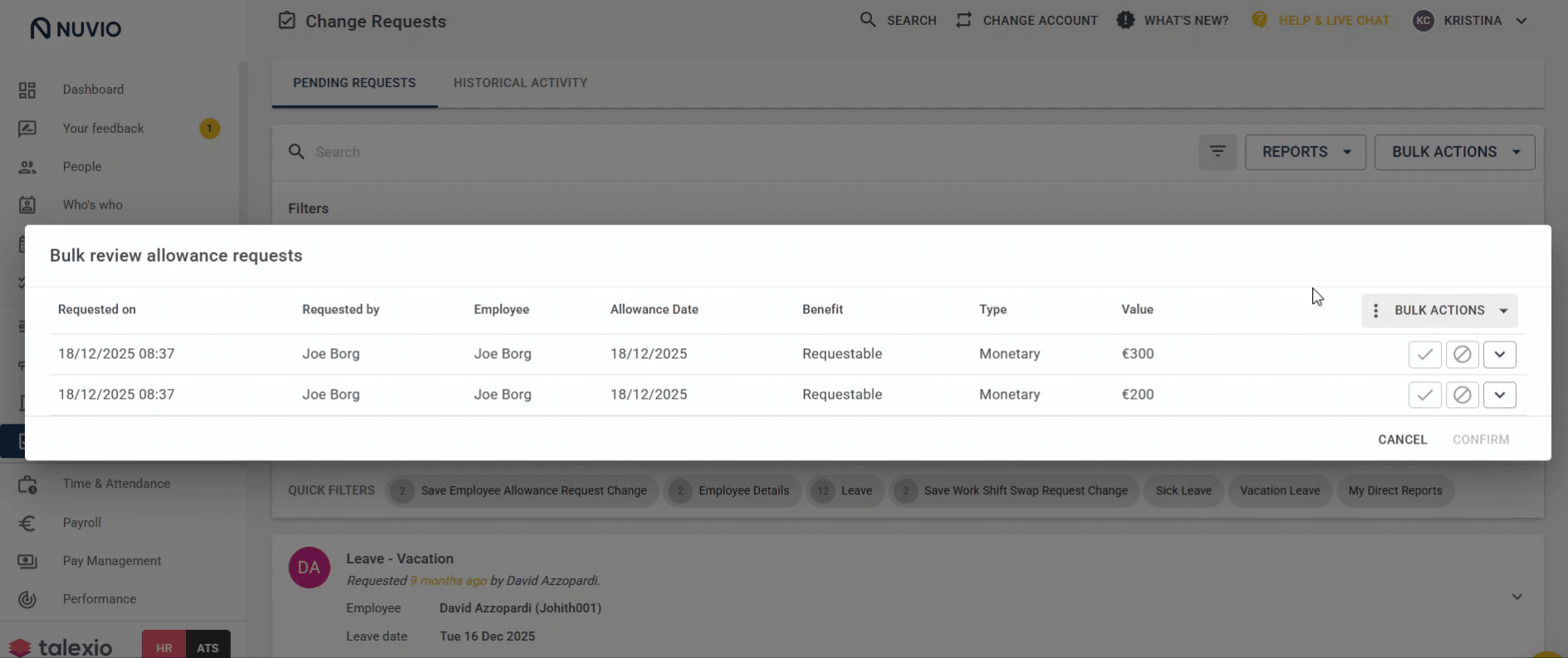Open the 9 months ago timestamp link
This screenshot has height=658, width=1568.
point(448,581)
